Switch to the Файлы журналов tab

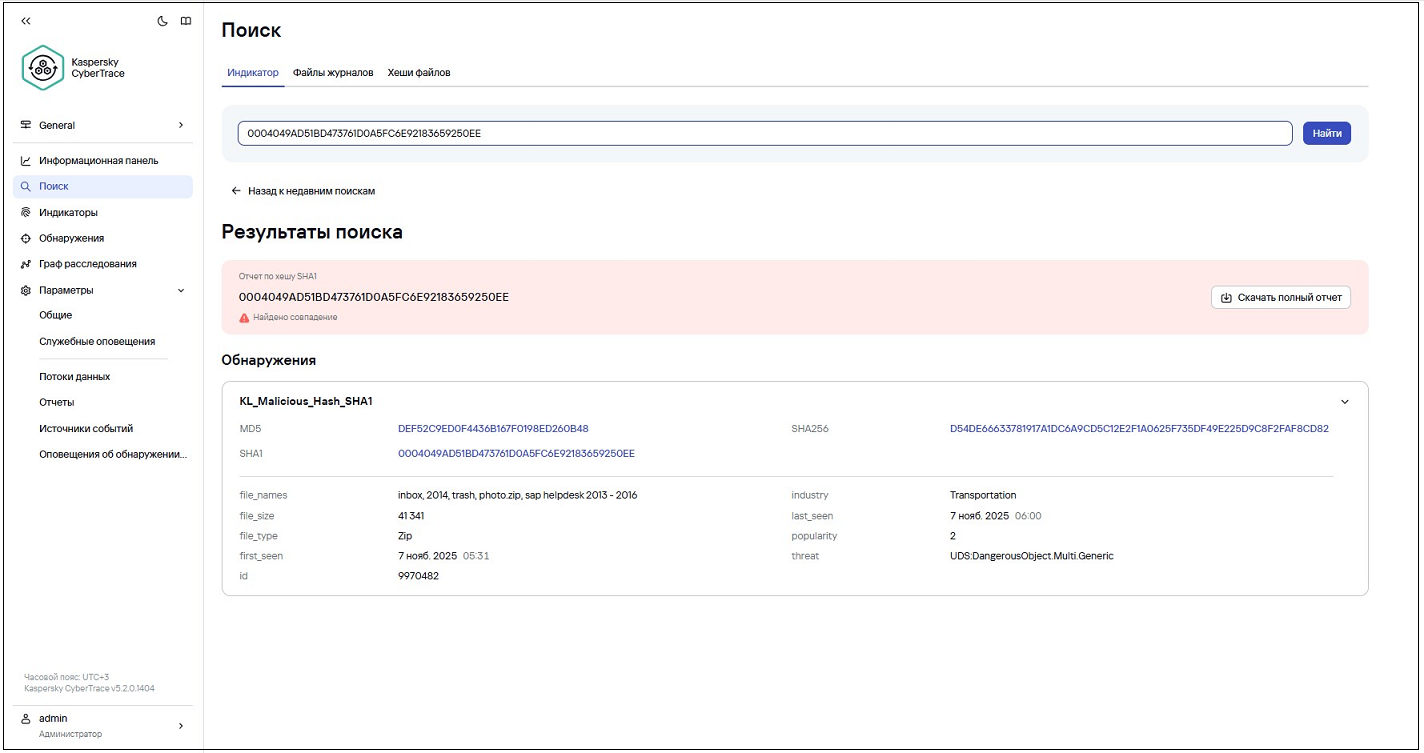tap(333, 73)
